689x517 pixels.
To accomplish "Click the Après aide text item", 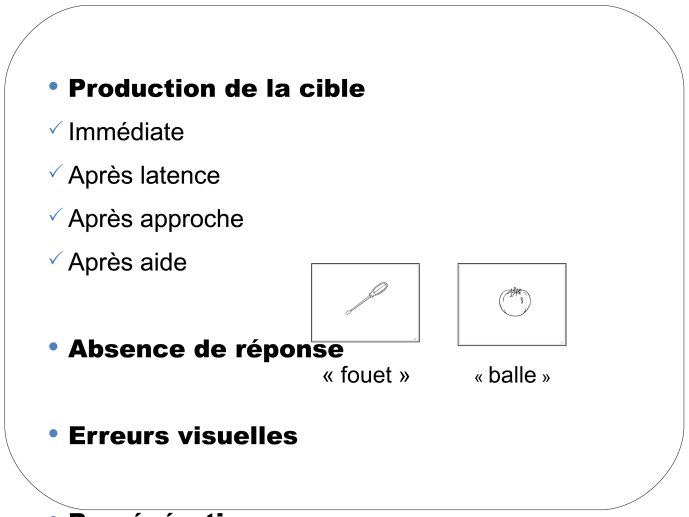I will (x=127, y=262).
